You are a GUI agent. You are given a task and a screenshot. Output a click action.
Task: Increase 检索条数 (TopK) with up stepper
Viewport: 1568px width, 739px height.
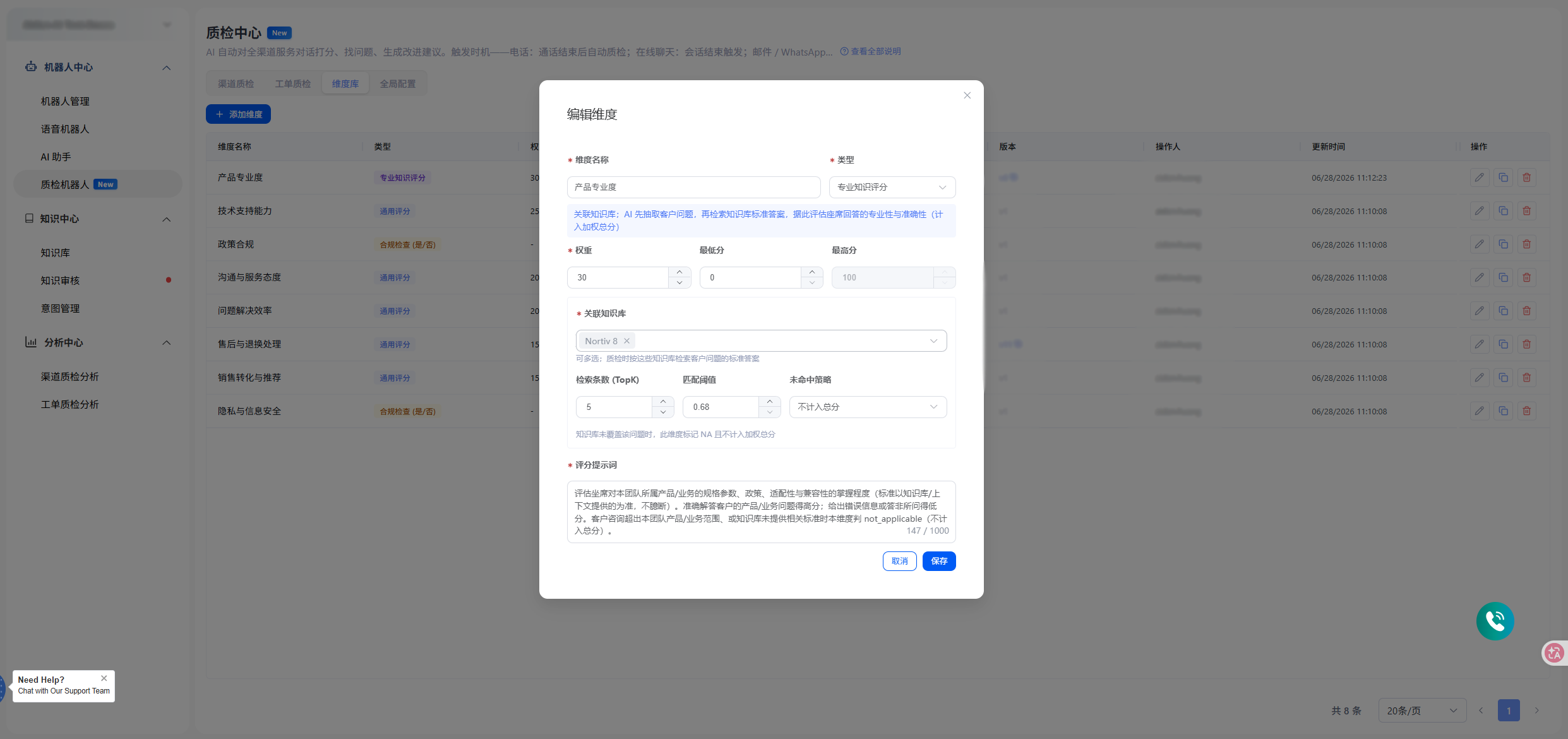(x=663, y=402)
